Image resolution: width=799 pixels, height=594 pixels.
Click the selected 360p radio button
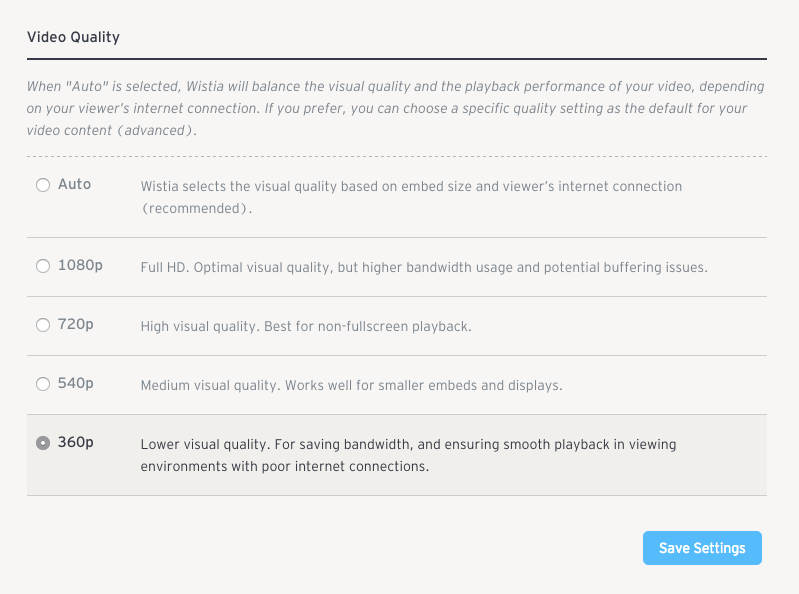43,443
